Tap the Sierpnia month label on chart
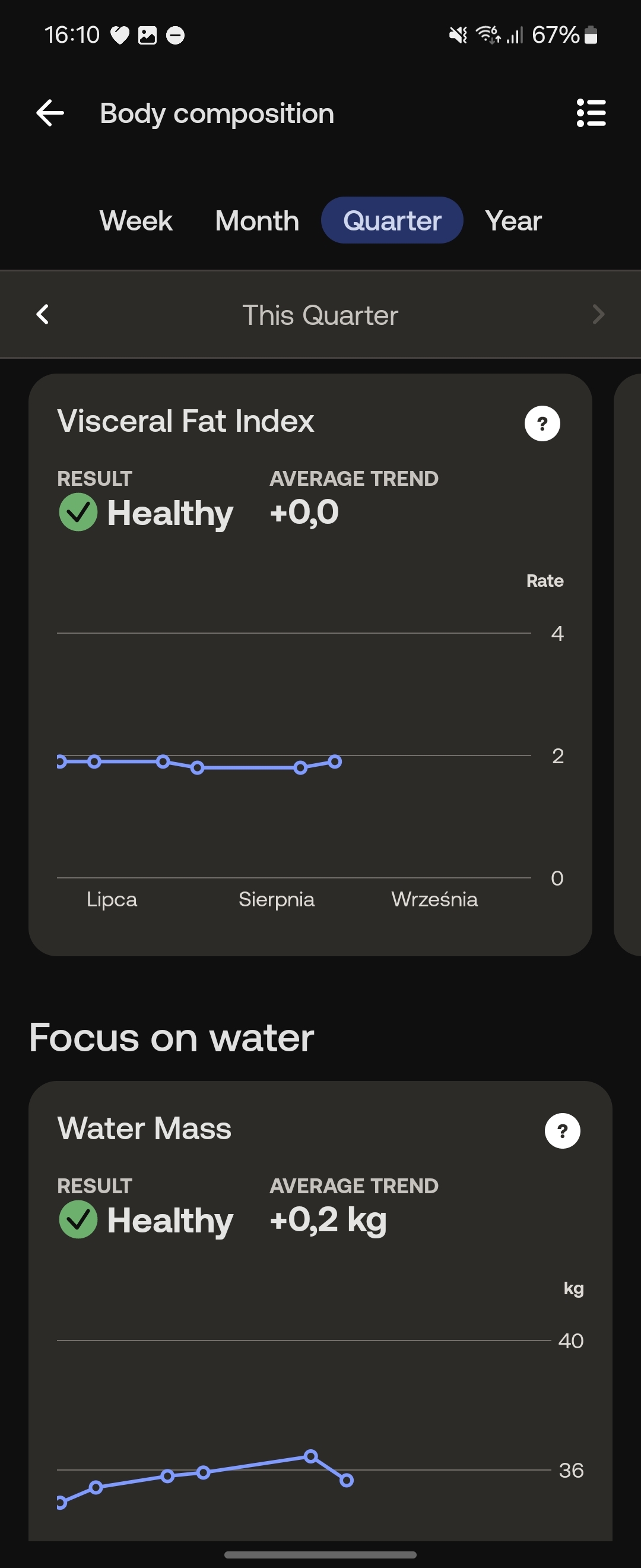Screen dimensions: 641x1568 pos(277,900)
